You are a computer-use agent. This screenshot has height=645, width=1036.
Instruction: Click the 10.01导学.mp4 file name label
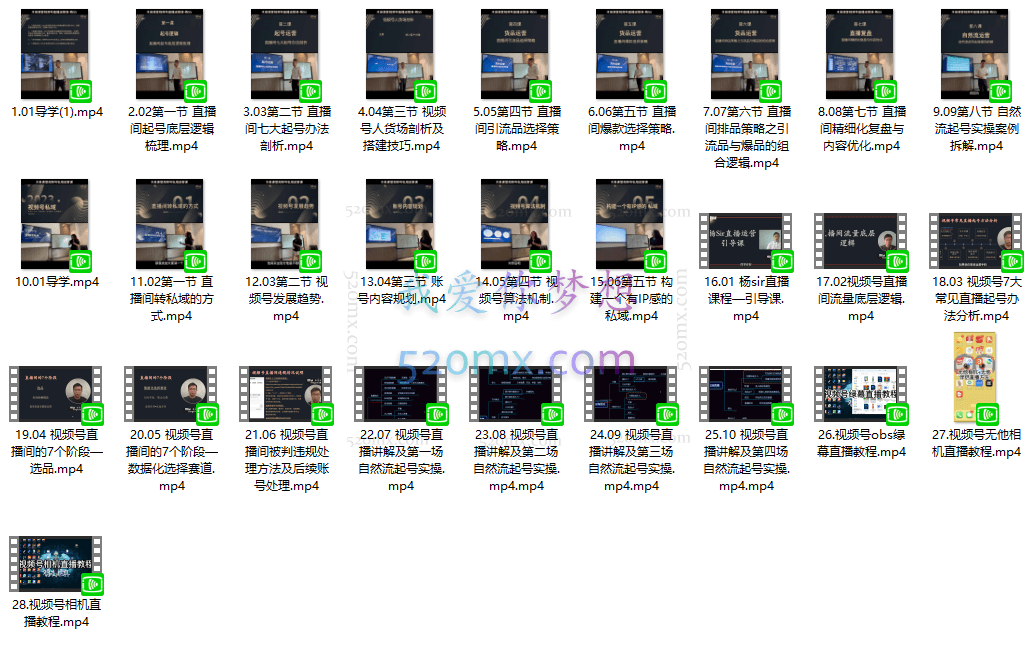(57, 282)
